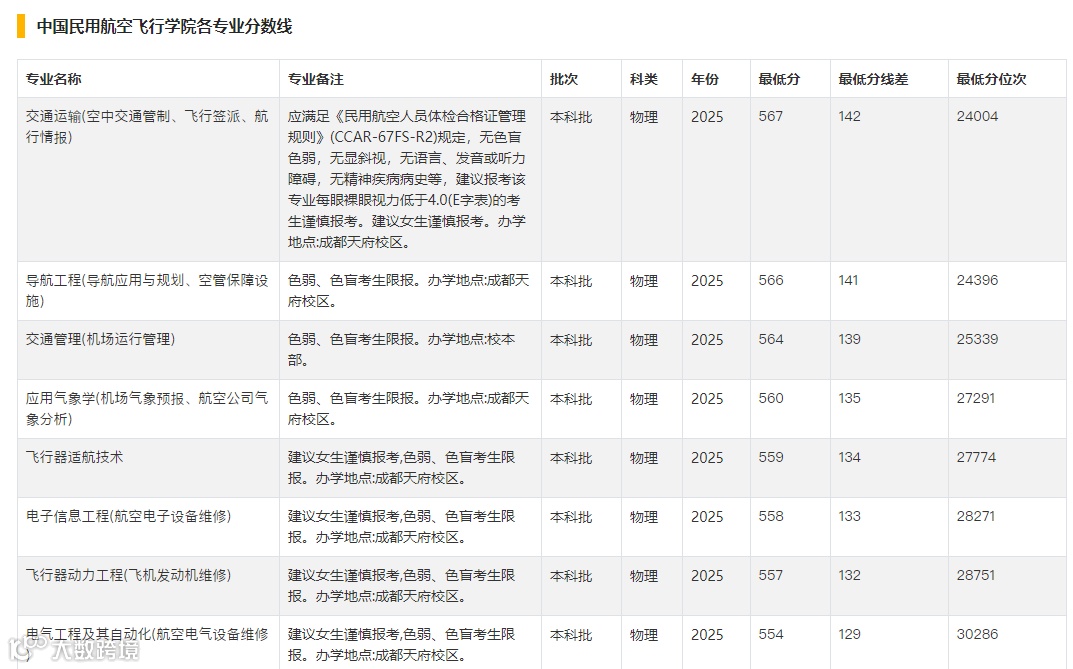Click score difference 129
Screen dimensions: 1073x669
pyautogui.click(x=849, y=634)
